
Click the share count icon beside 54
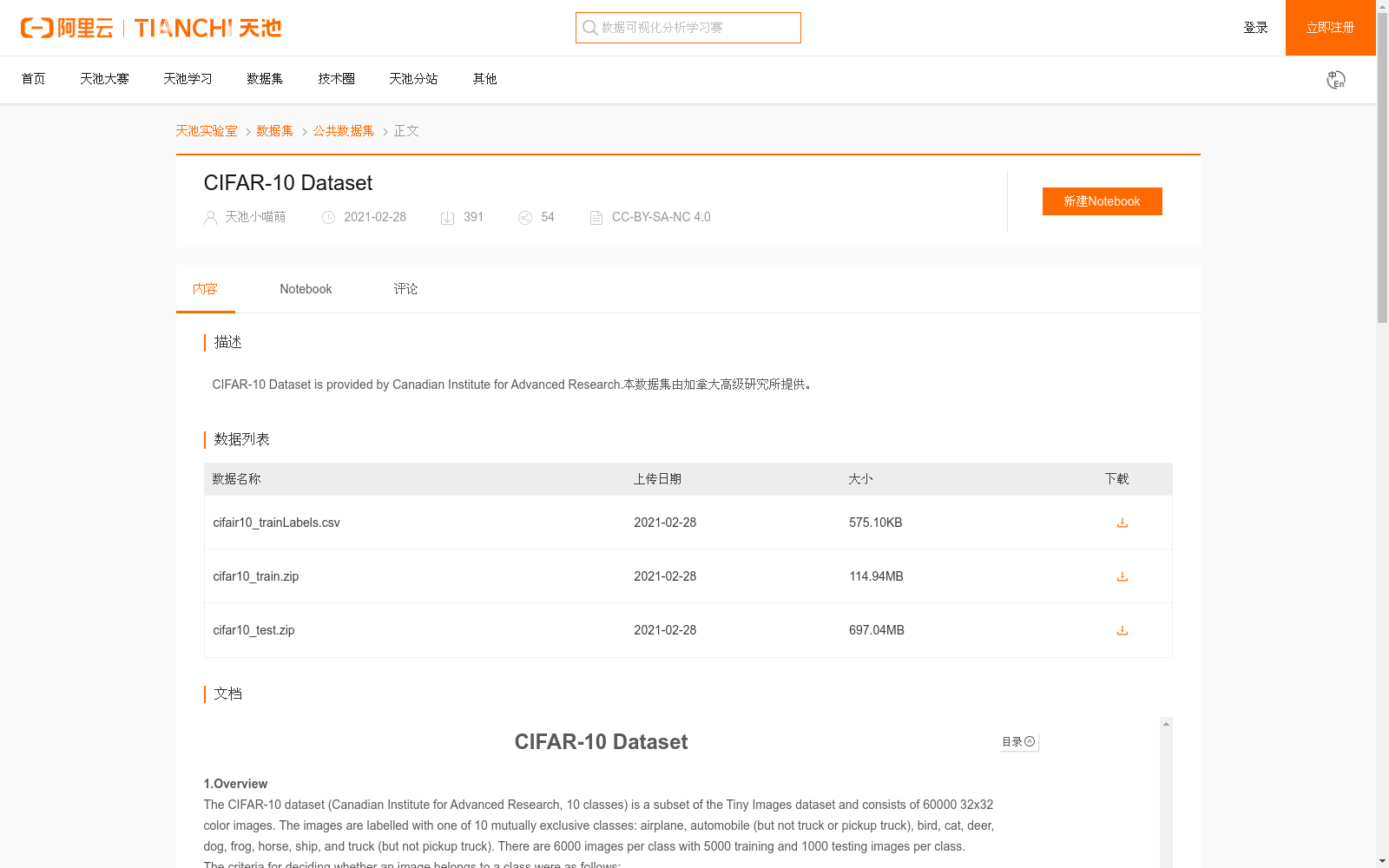coord(525,218)
